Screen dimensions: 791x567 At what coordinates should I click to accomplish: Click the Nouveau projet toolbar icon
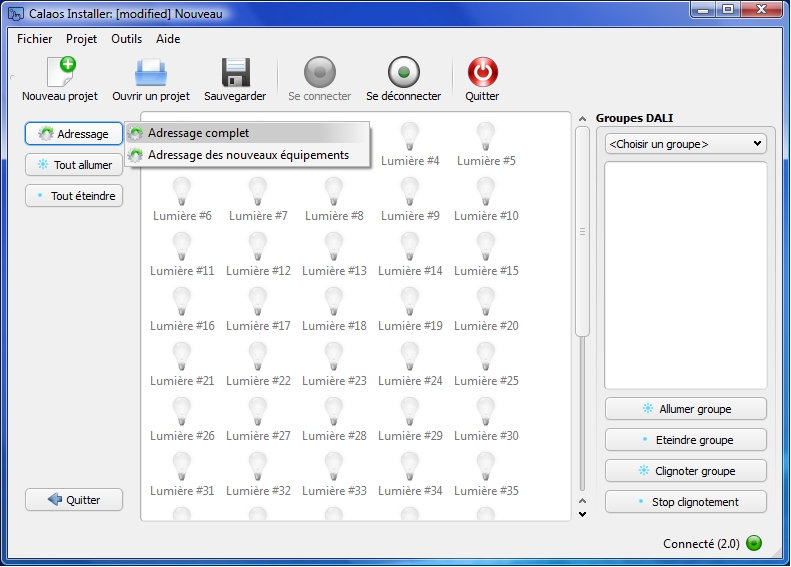(x=61, y=72)
